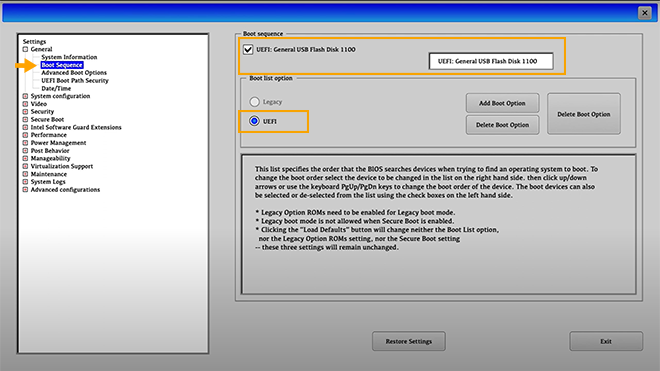The height and width of the screenshot is (371, 660).
Task: Expand the Virtualization Support node
Action: click(x=25, y=166)
